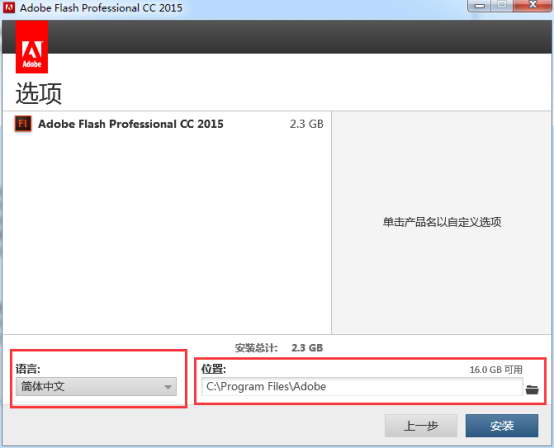554x448 pixels.
Task: Click the 2.3 GB product size text
Action: 306,124
